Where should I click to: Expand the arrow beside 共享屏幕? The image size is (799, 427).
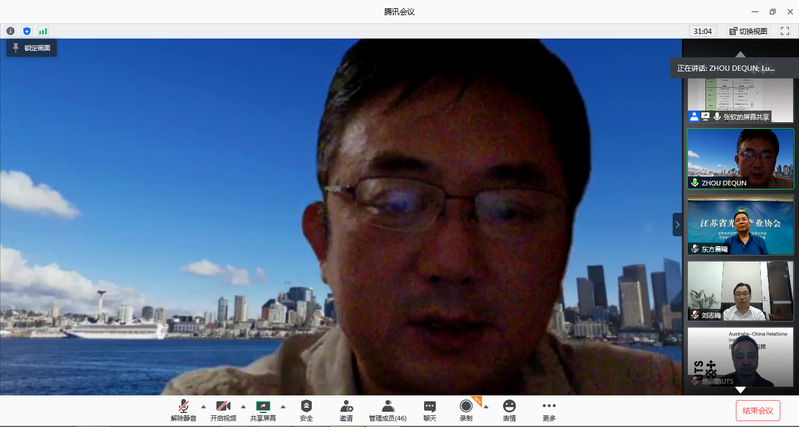283,407
